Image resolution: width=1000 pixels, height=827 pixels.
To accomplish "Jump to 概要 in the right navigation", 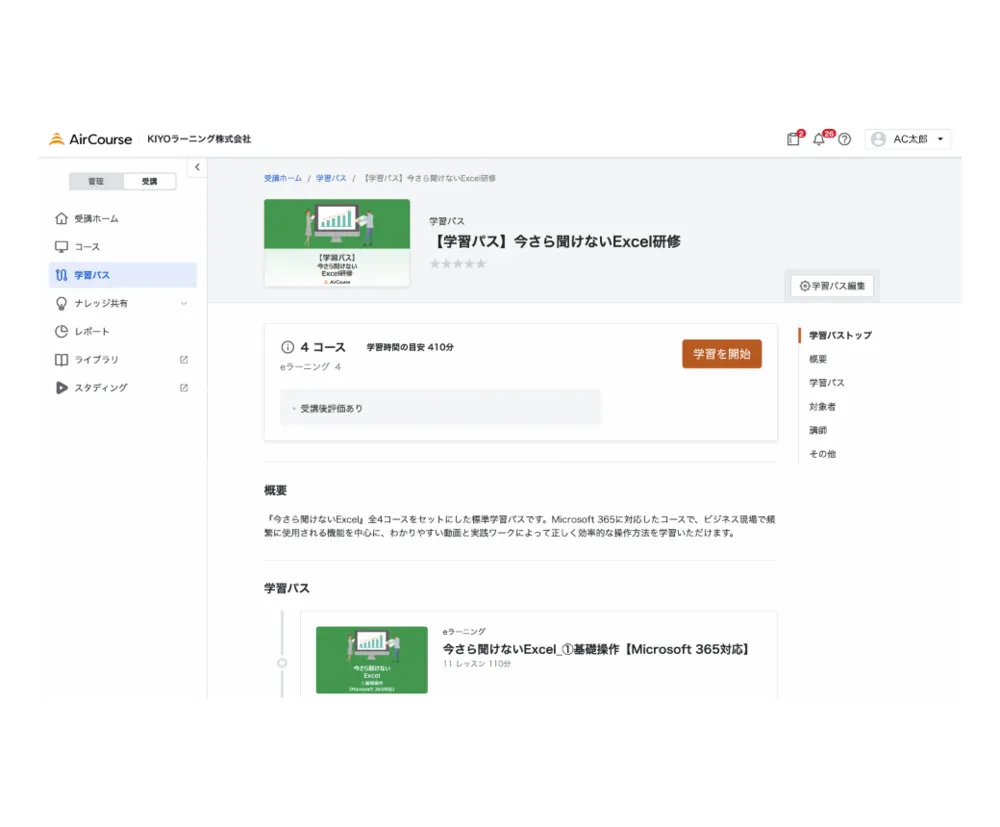I will (x=818, y=359).
